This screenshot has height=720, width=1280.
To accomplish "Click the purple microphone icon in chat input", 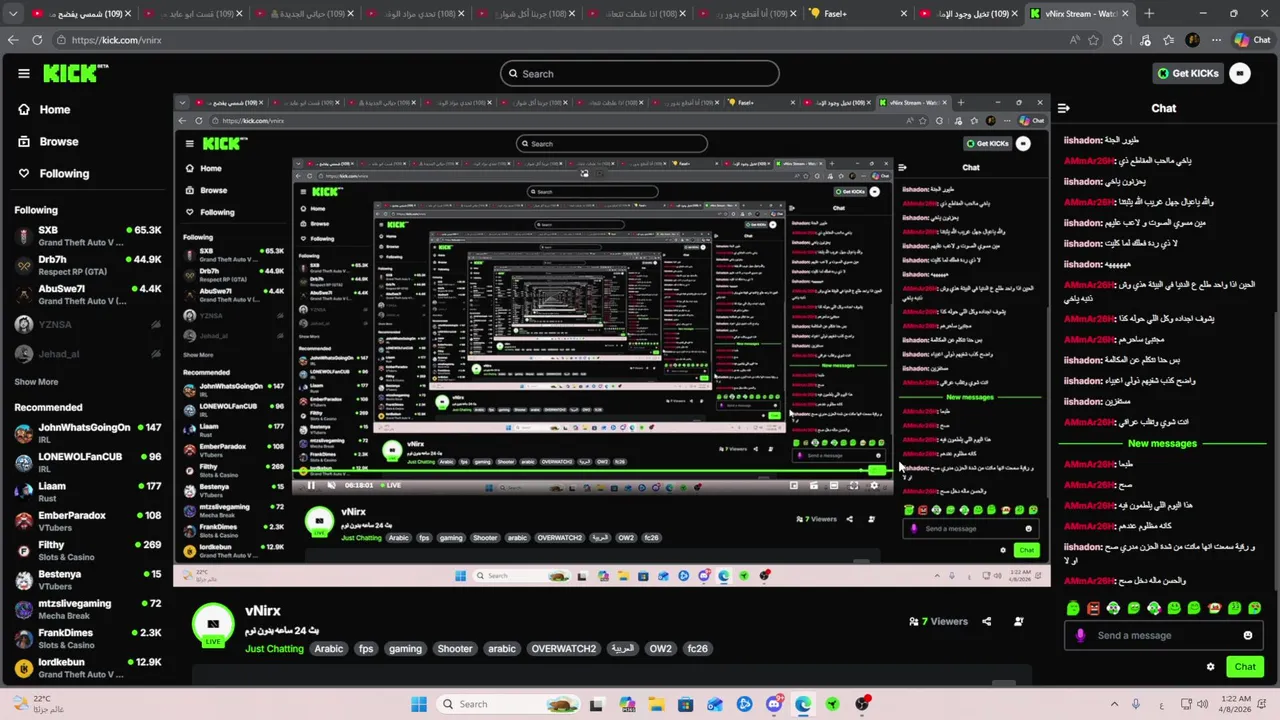I will point(1080,635).
